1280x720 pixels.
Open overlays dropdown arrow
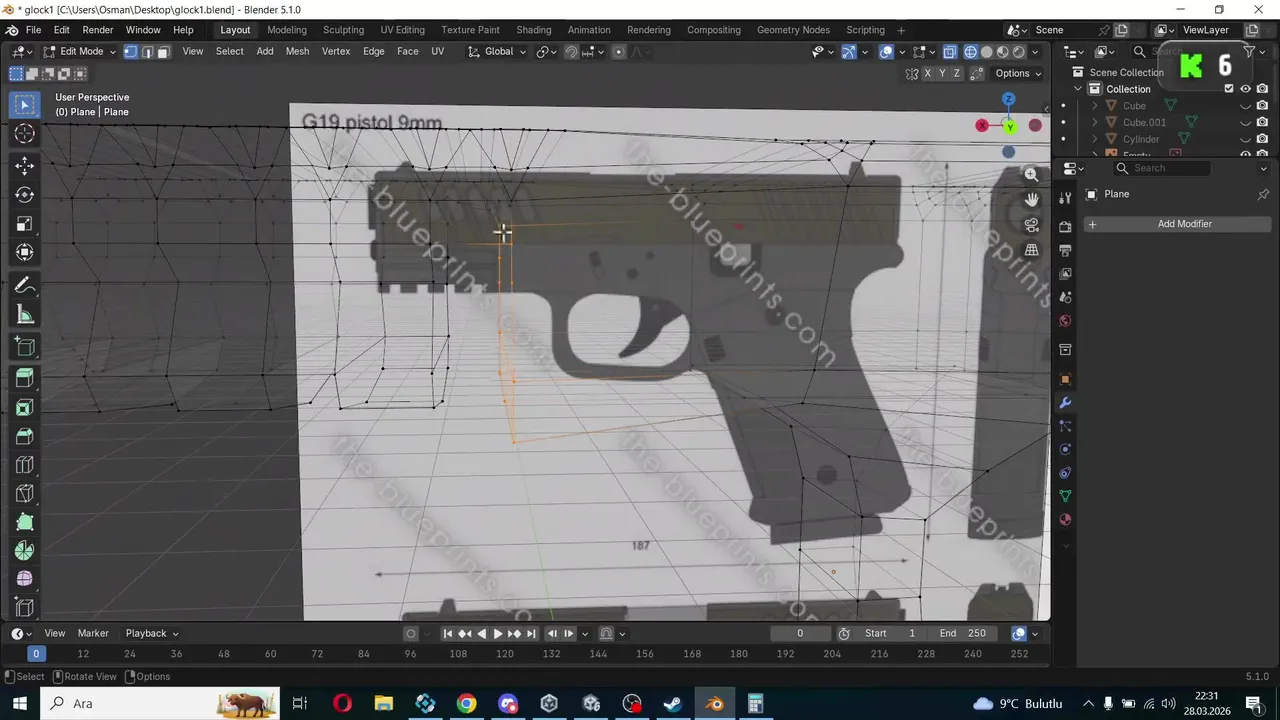903,51
